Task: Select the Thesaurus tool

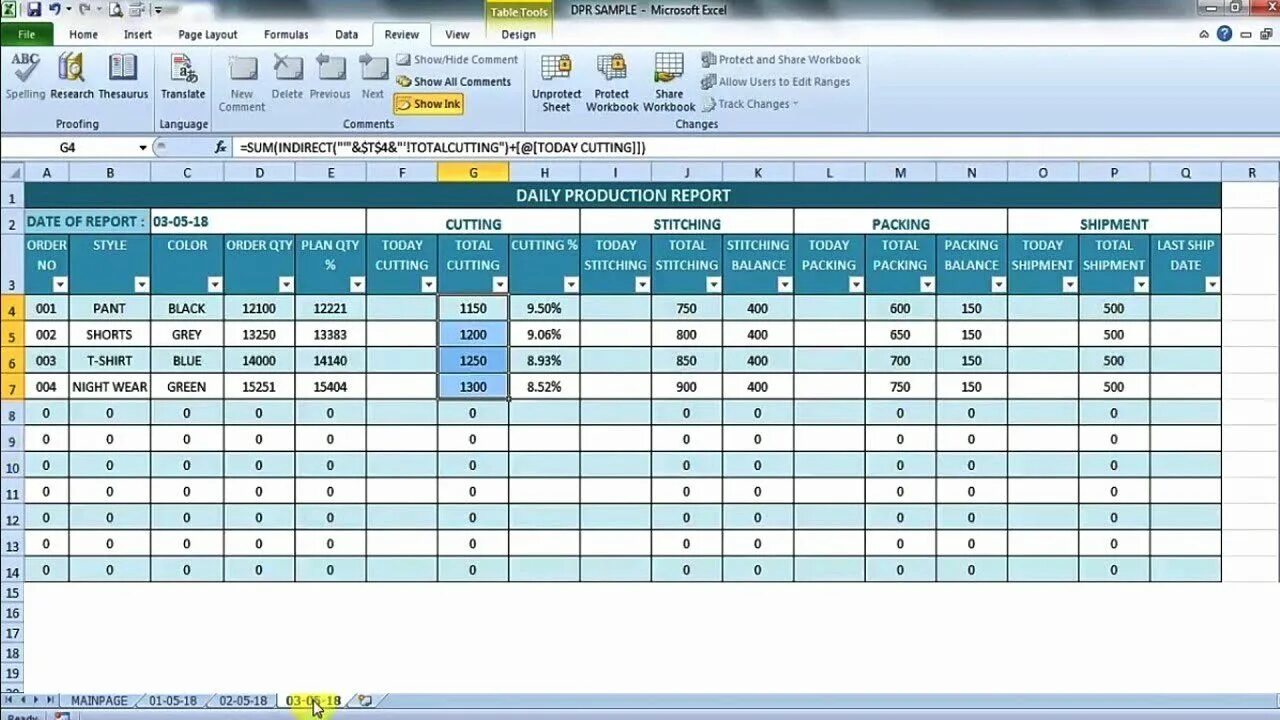Action: click(x=123, y=75)
